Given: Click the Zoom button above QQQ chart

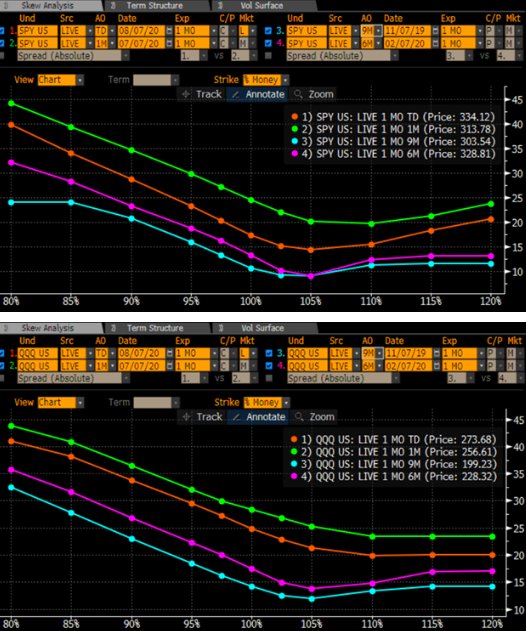Looking at the screenshot, I should coord(314,417).
